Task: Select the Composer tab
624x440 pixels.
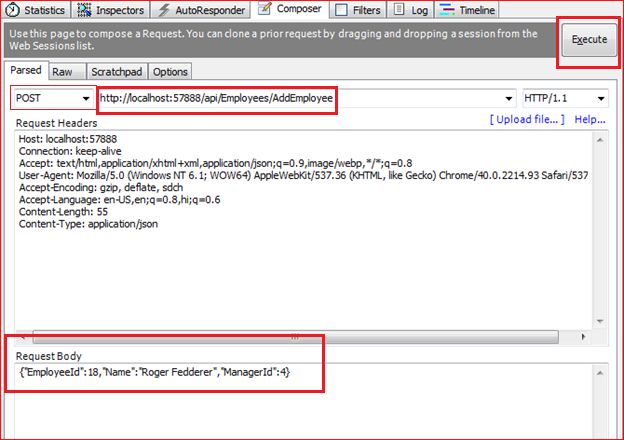Action: point(290,9)
